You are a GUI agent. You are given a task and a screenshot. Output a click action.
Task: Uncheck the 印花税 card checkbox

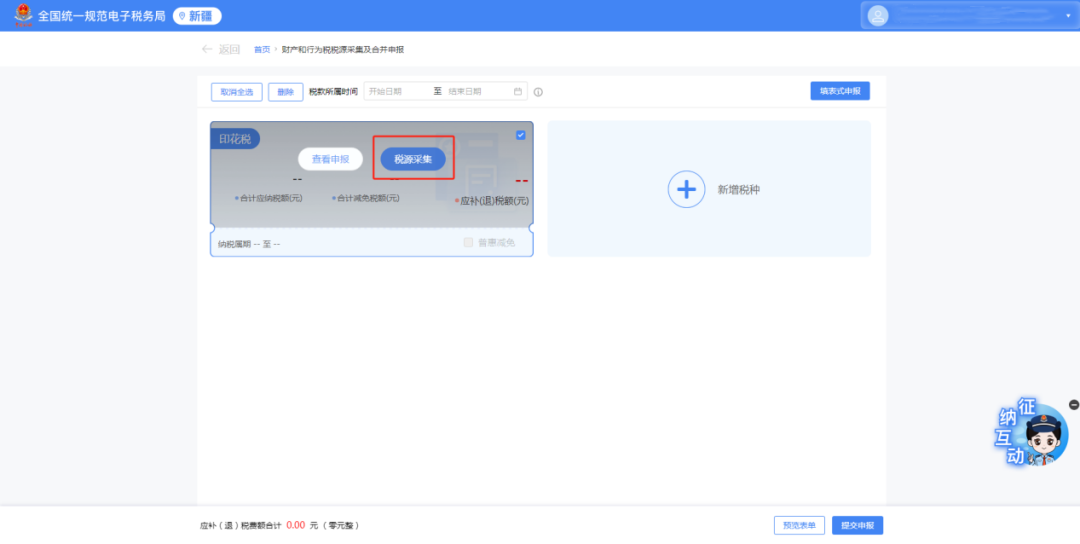tap(521, 135)
